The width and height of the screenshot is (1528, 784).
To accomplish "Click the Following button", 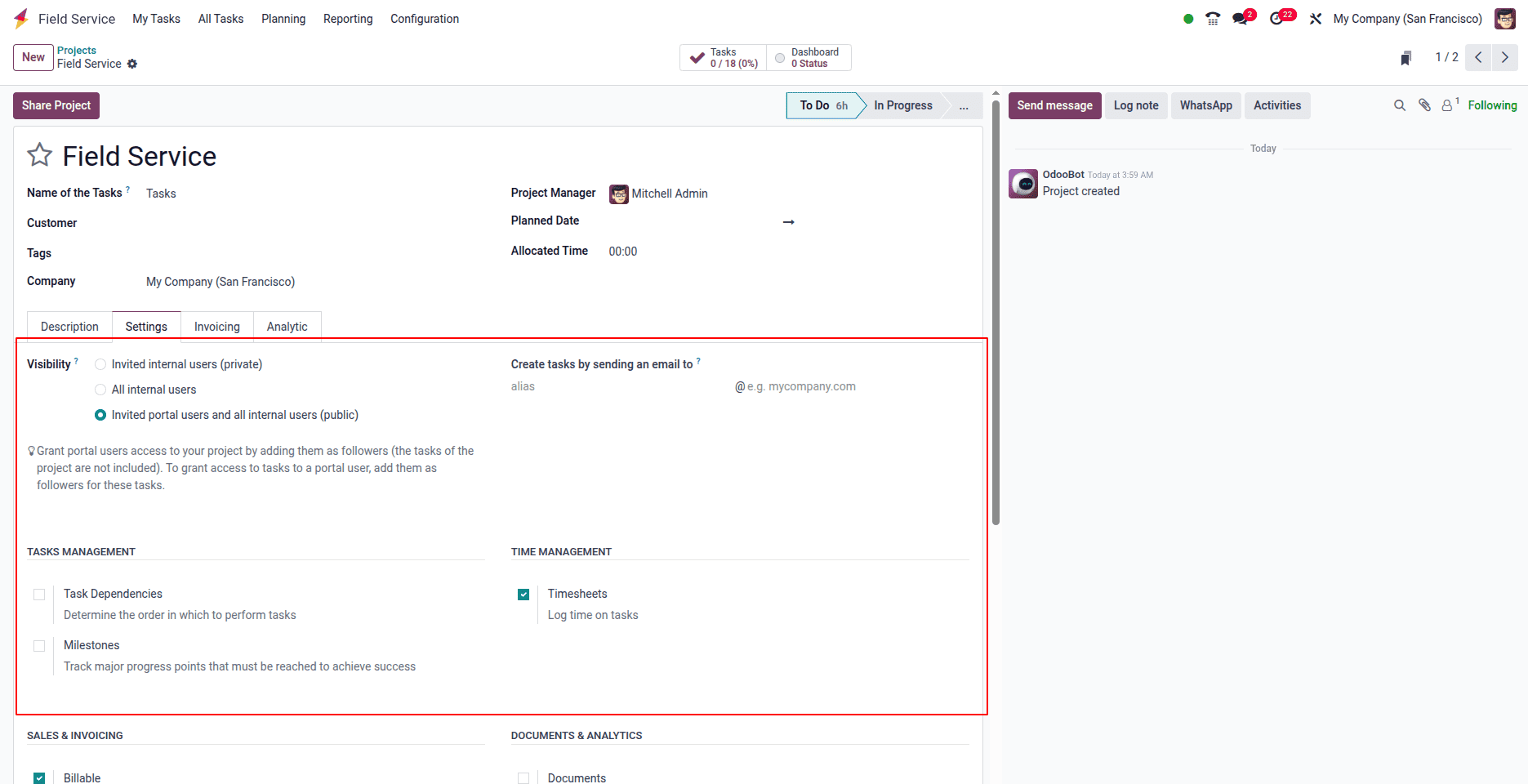I will click(x=1492, y=105).
